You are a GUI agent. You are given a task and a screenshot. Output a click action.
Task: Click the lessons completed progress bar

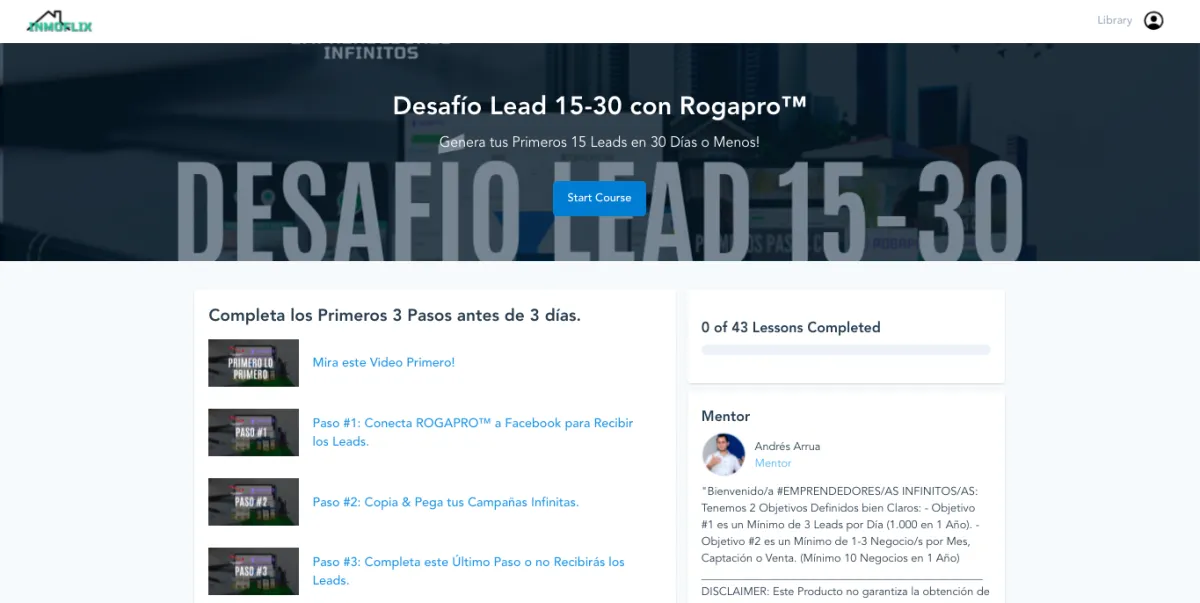coord(846,350)
